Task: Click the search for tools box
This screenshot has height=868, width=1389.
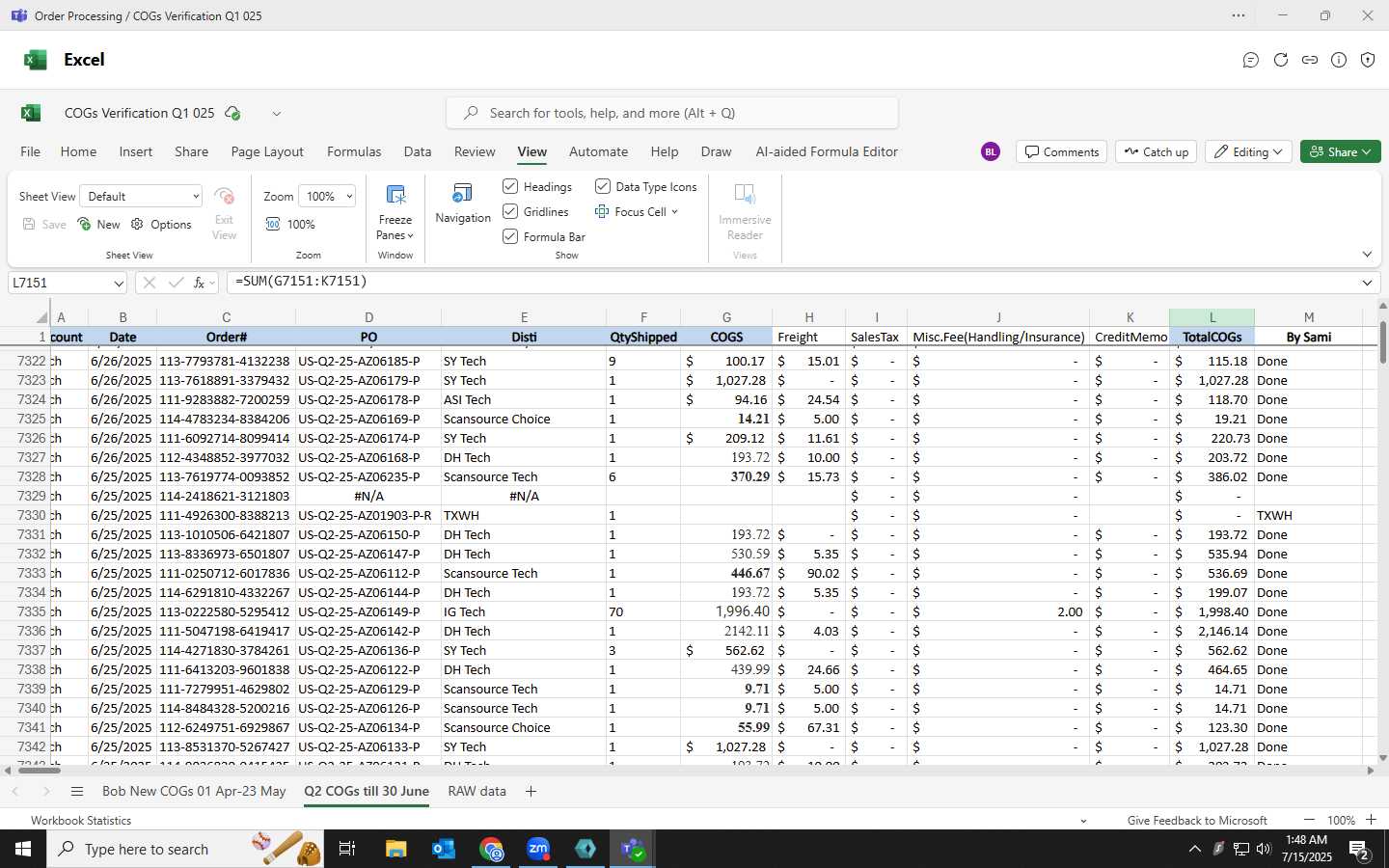Action: click(x=672, y=113)
